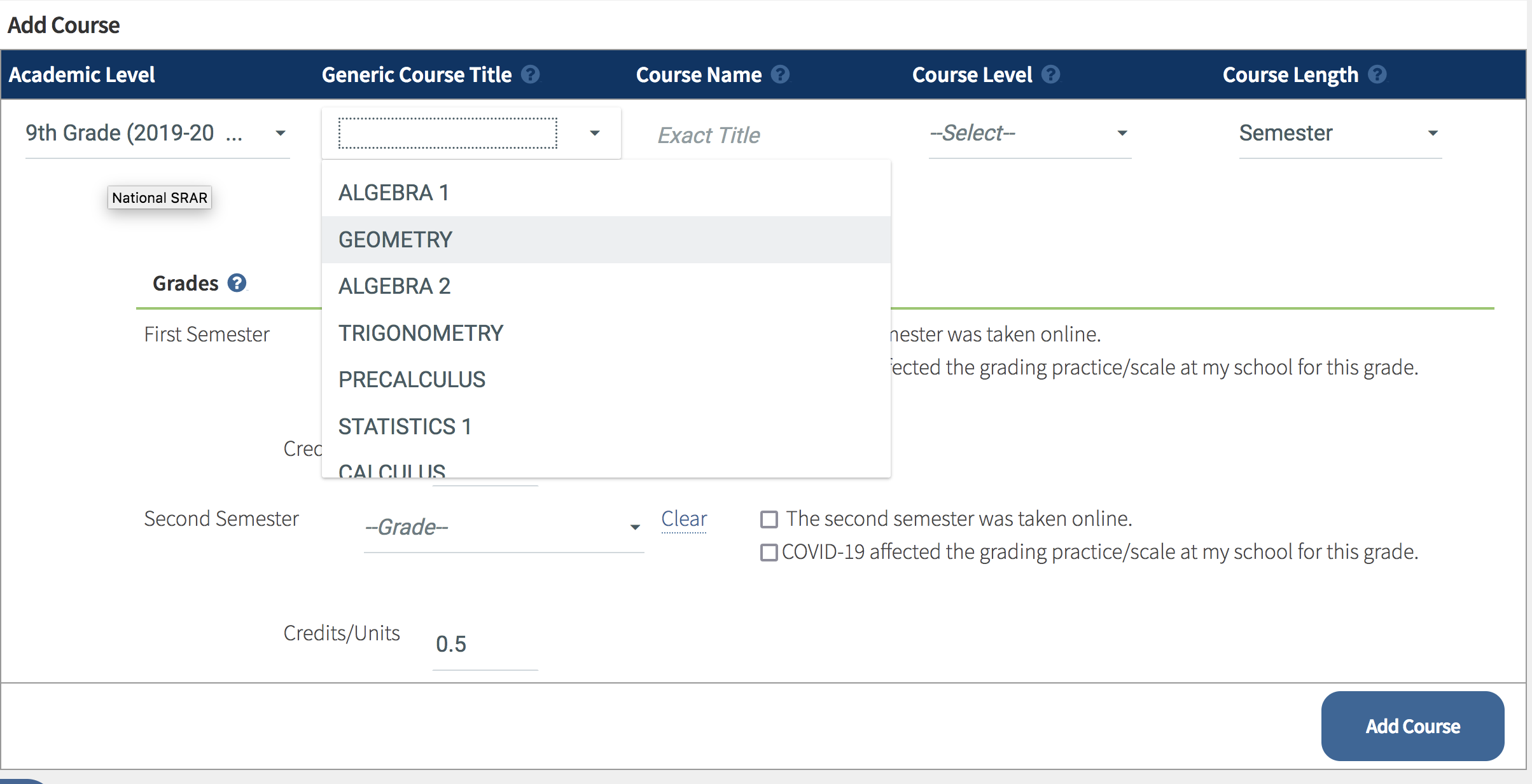The height and width of the screenshot is (784, 1532).
Task: Choose ALGEBRA 1 option
Action: (x=394, y=193)
